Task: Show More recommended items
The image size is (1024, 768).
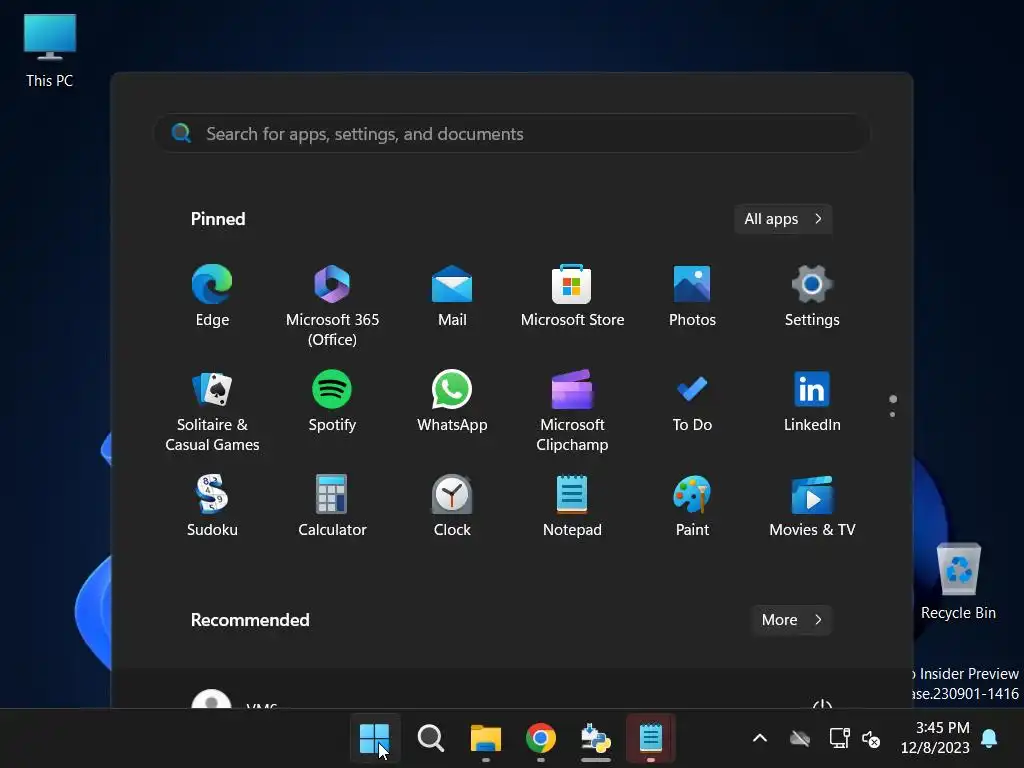Action: [x=791, y=620]
